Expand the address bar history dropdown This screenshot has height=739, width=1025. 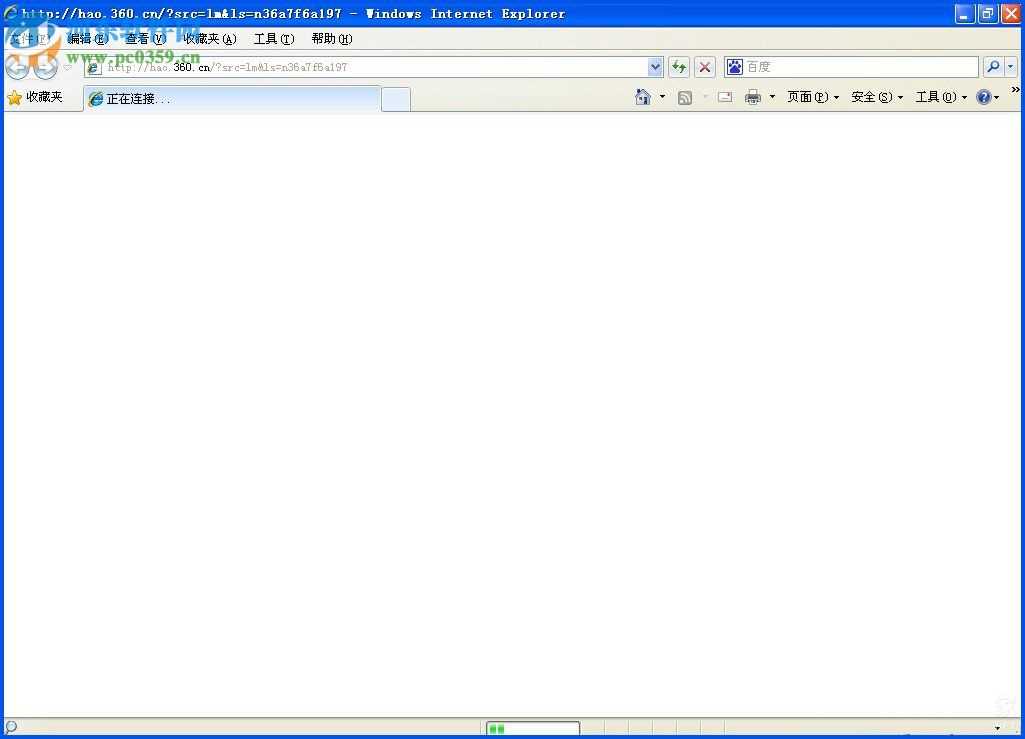(x=655, y=67)
